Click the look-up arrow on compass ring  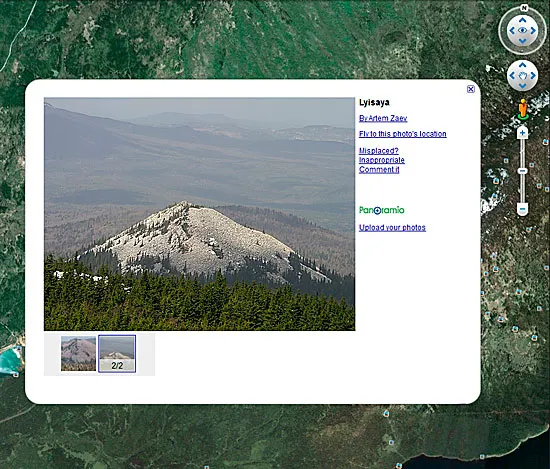(x=522, y=20)
